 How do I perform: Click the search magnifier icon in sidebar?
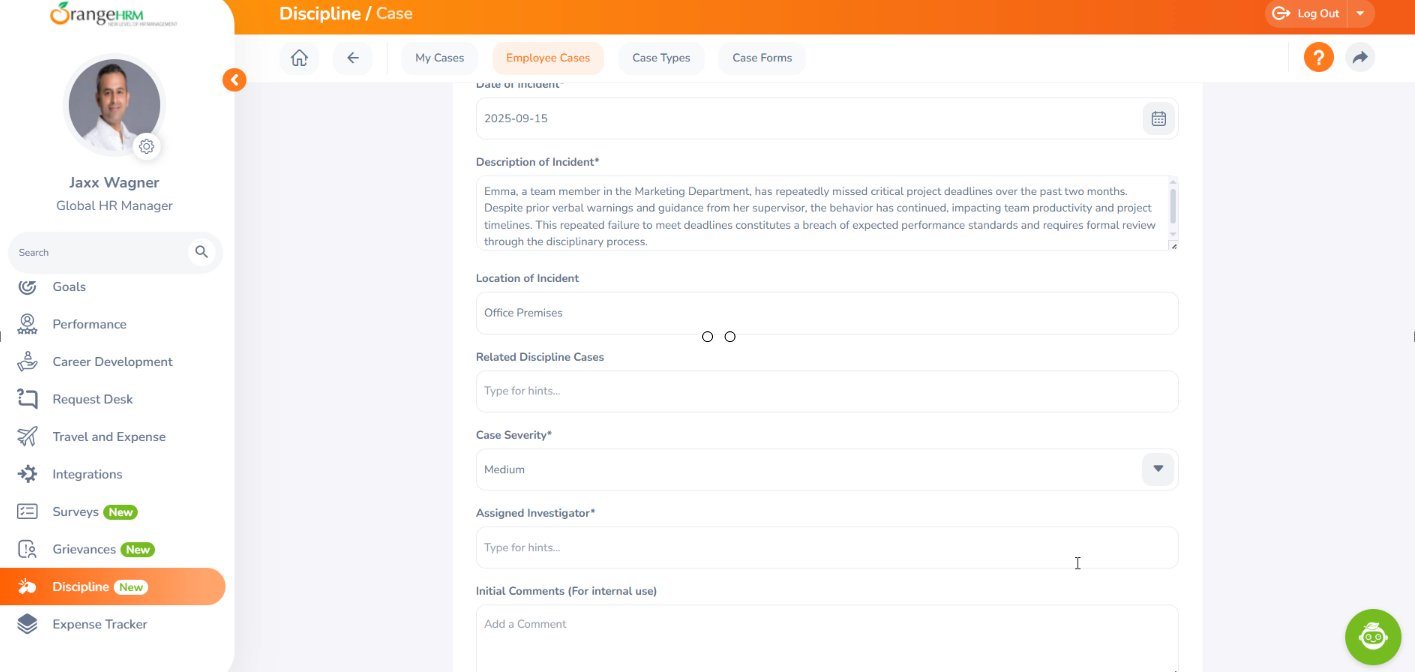pyautogui.click(x=202, y=252)
